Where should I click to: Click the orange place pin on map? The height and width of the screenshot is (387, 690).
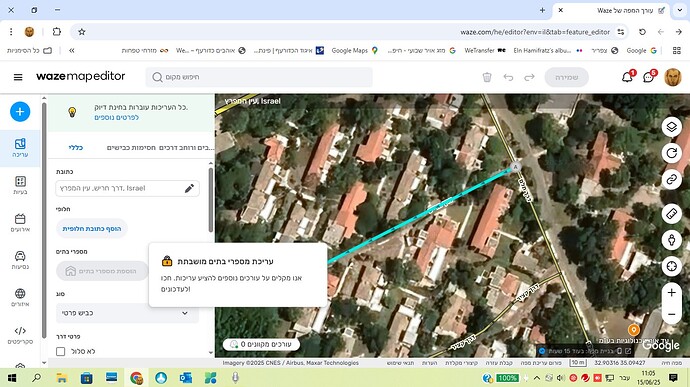coord(633,330)
